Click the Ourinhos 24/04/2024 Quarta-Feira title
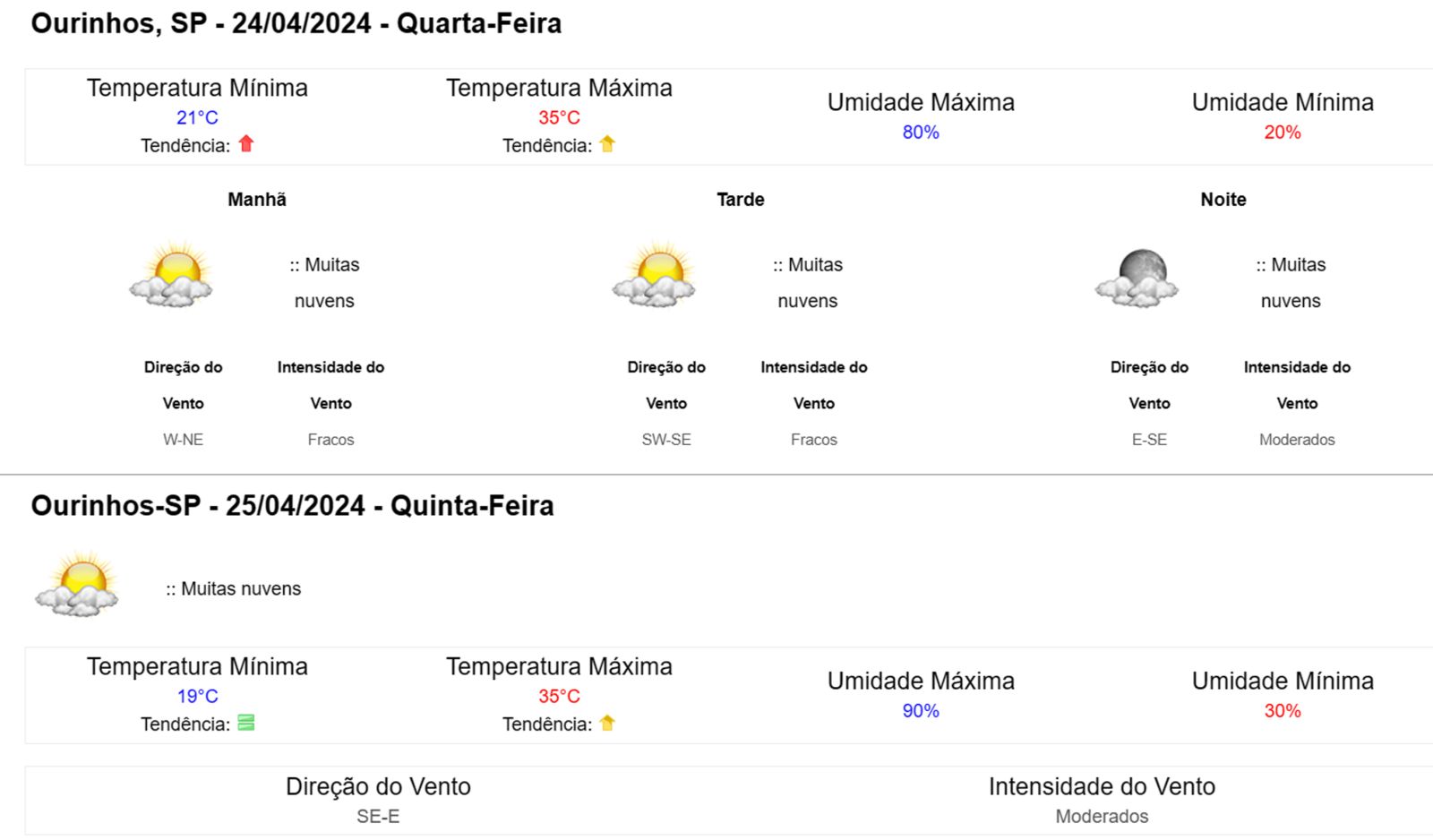1433x840 pixels. click(x=296, y=23)
